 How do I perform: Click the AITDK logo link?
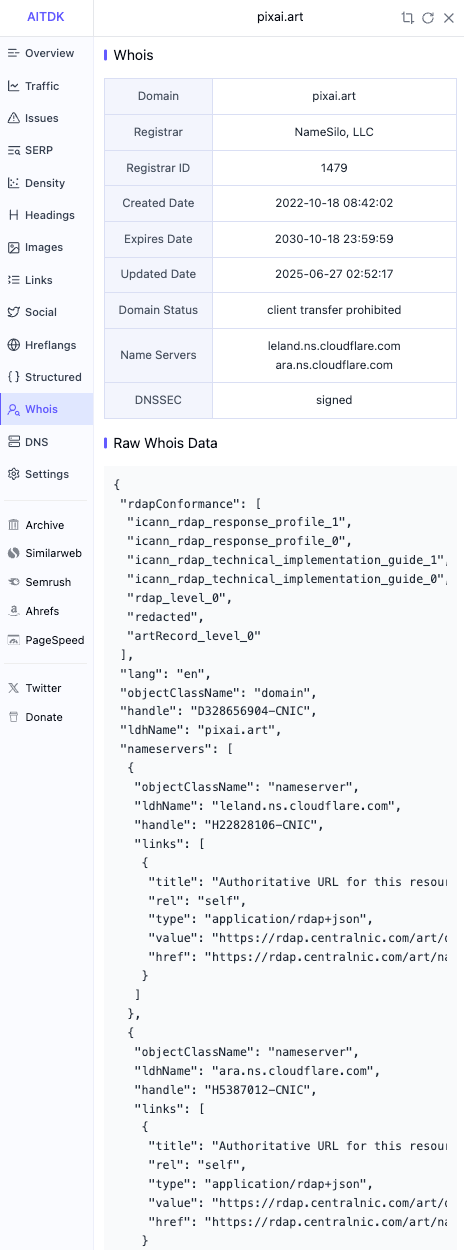click(x=46, y=17)
